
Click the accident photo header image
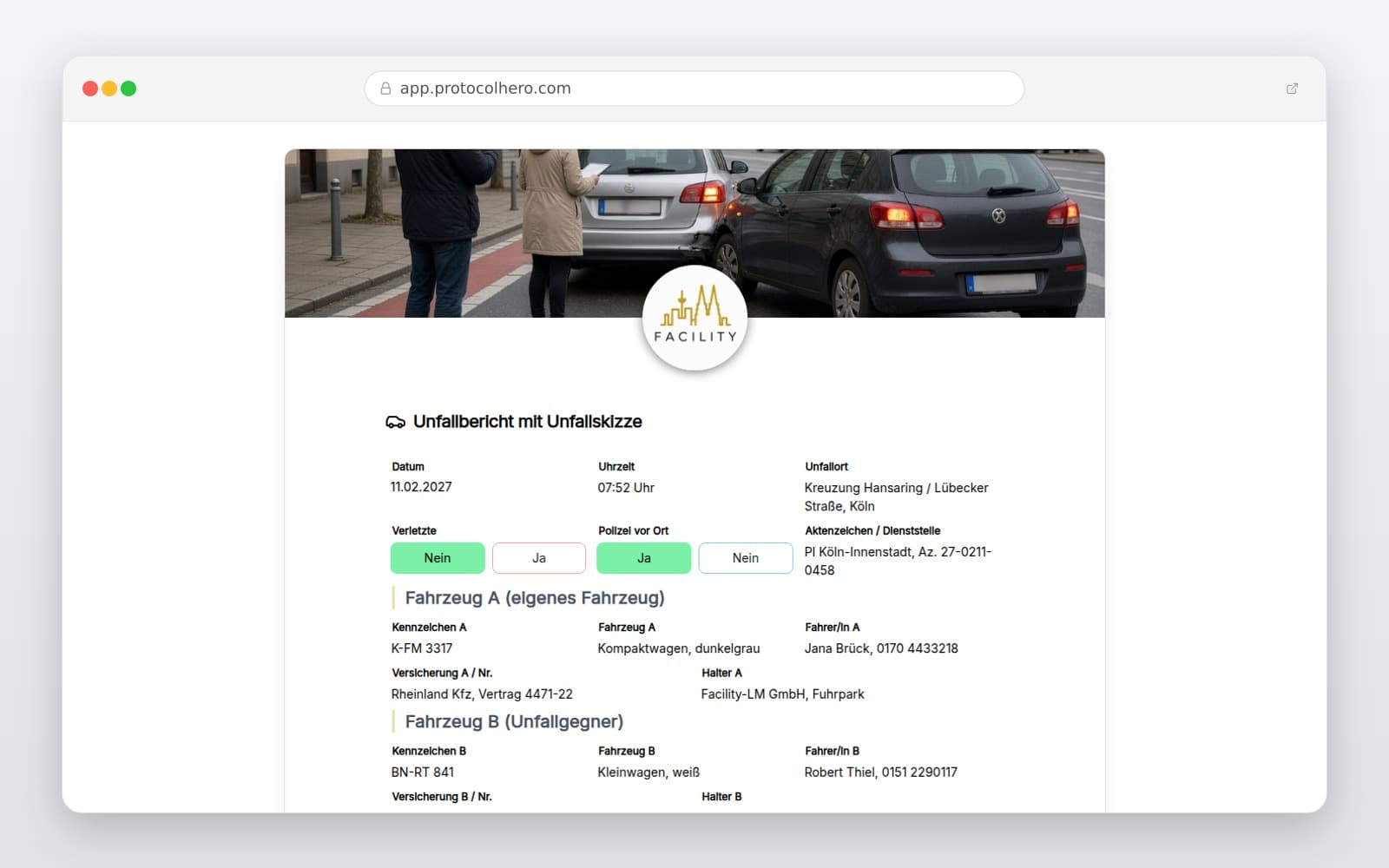[x=694, y=233]
